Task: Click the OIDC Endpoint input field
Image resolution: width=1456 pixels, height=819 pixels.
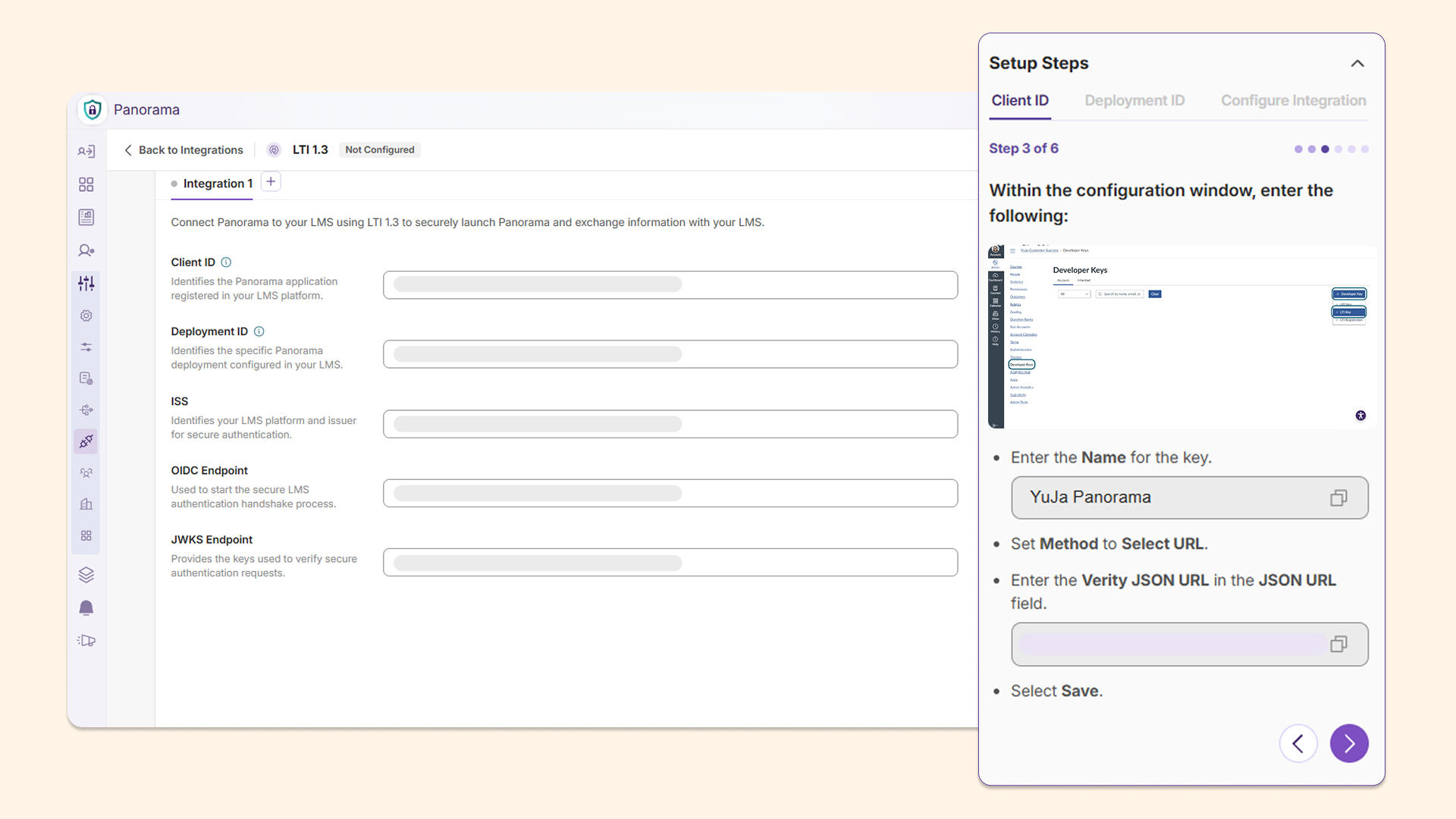Action: pyautogui.click(x=670, y=493)
